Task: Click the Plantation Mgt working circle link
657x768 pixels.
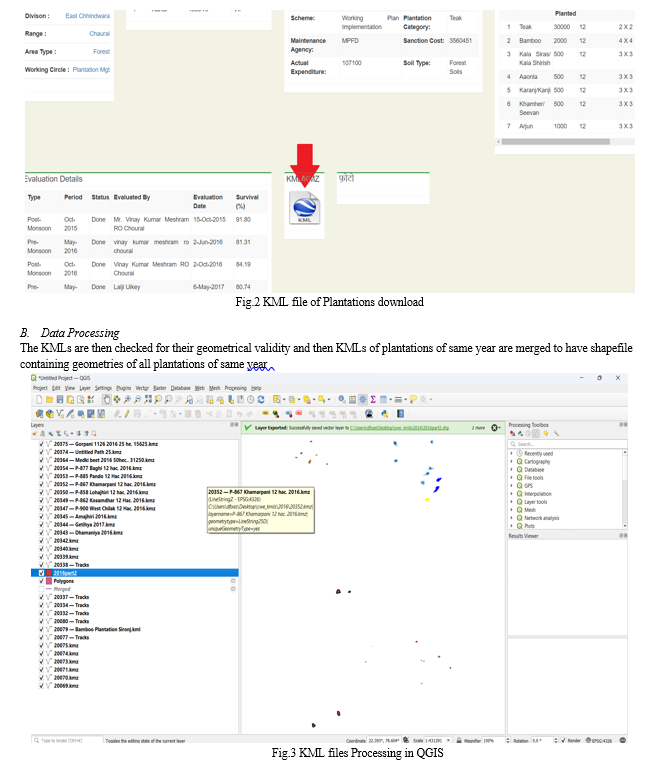Action: click(x=91, y=70)
